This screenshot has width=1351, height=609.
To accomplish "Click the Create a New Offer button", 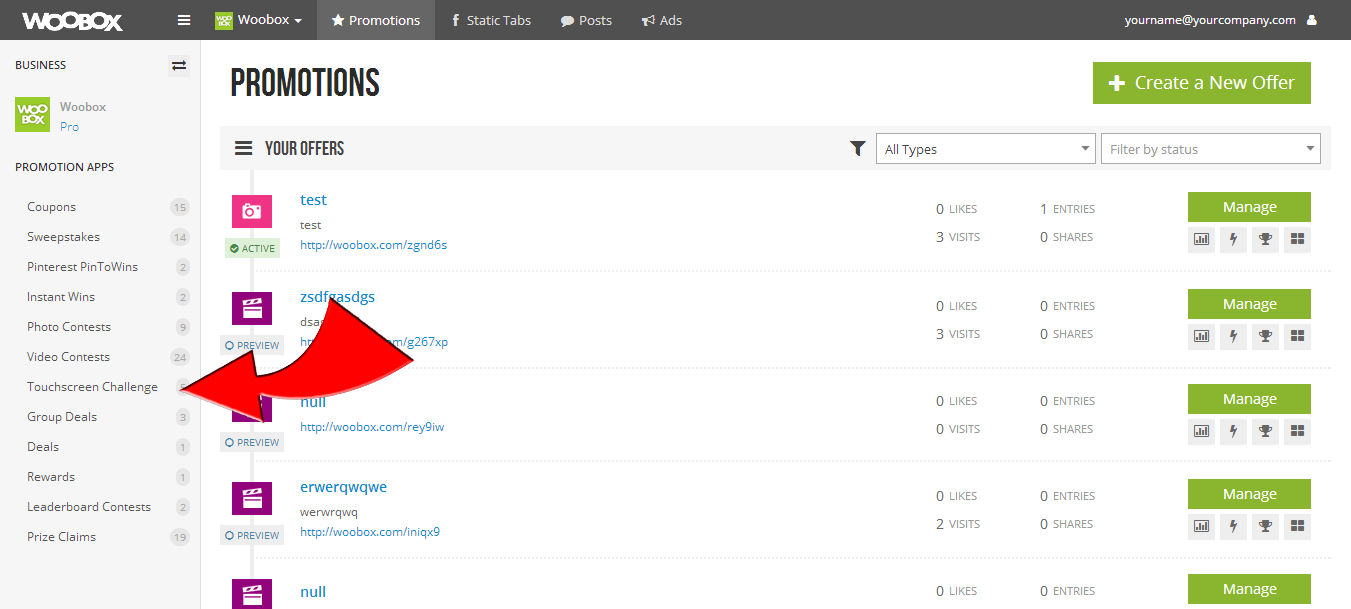I will pos(1202,83).
